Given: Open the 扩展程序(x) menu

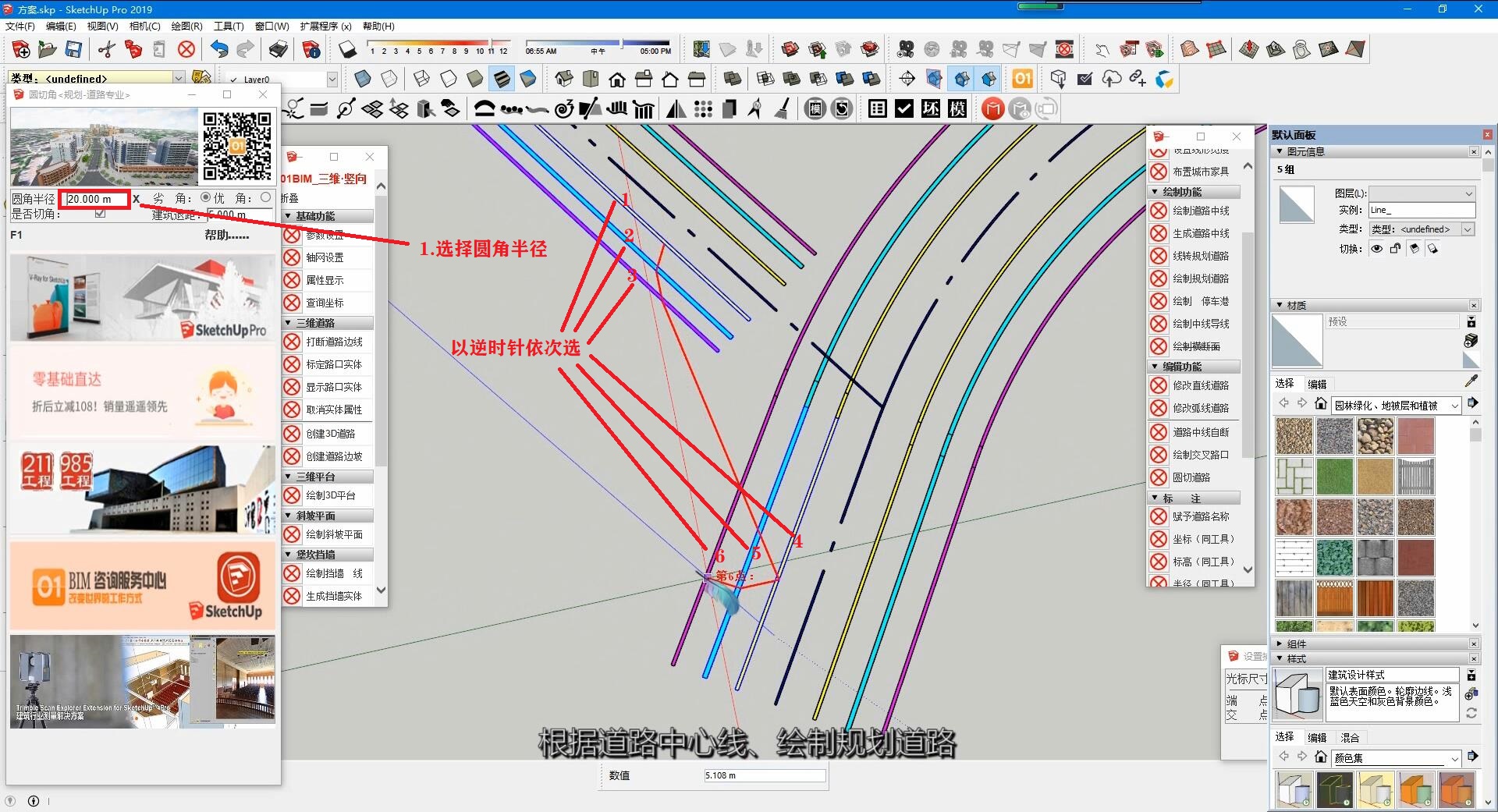Looking at the screenshot, I should click(325, 26).
